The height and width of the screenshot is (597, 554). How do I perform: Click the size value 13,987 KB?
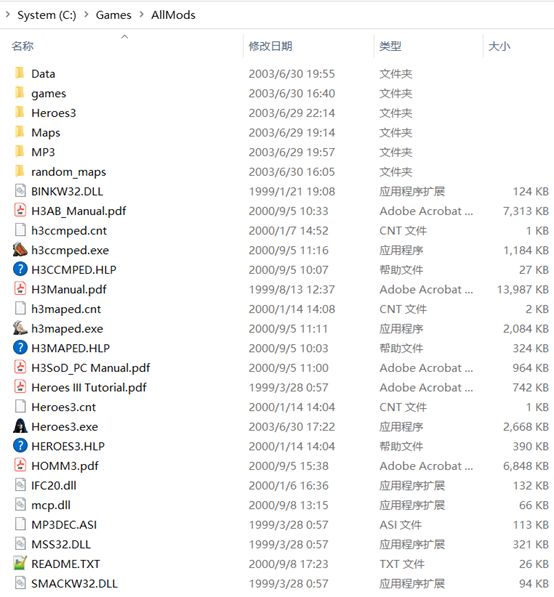(523, 289)
